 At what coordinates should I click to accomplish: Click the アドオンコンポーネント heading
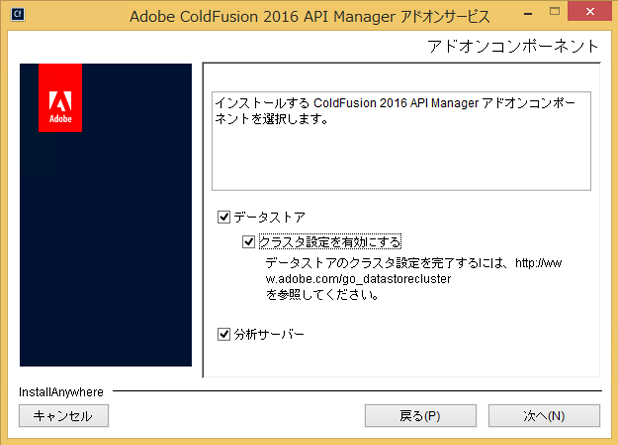pyautogui.click(x=512, y=47)
